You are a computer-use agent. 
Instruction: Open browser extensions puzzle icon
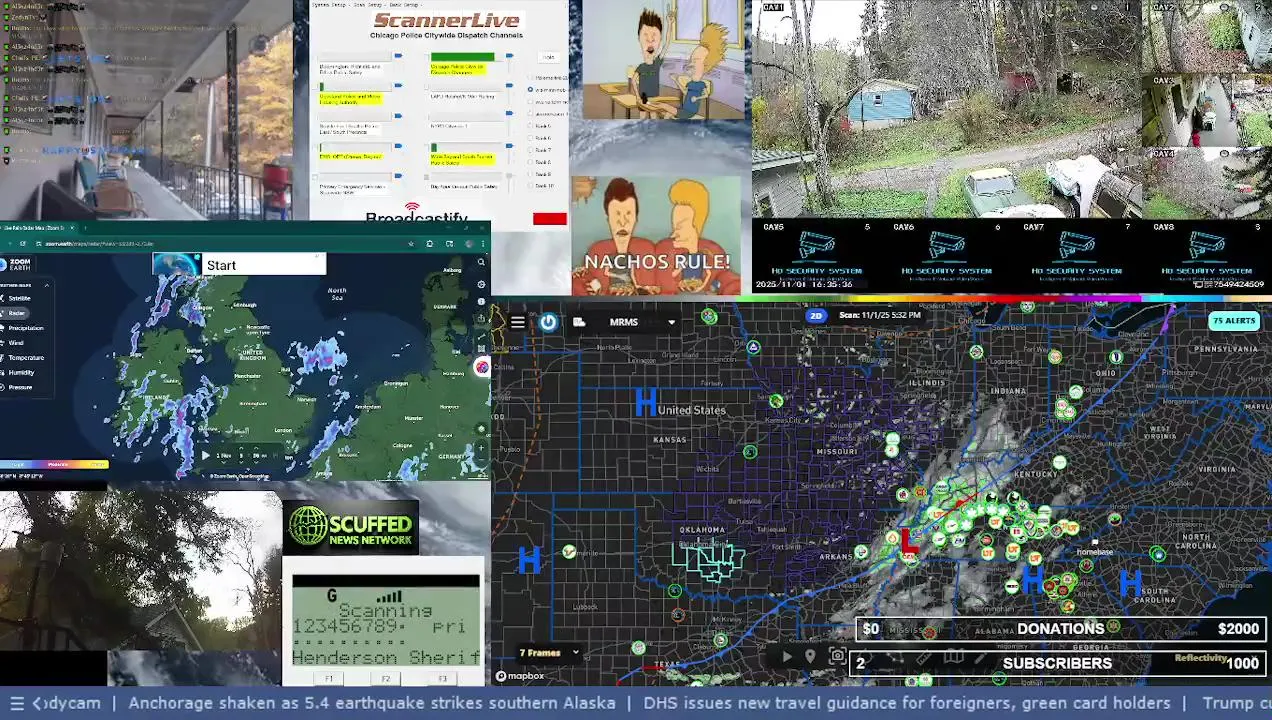430,243
